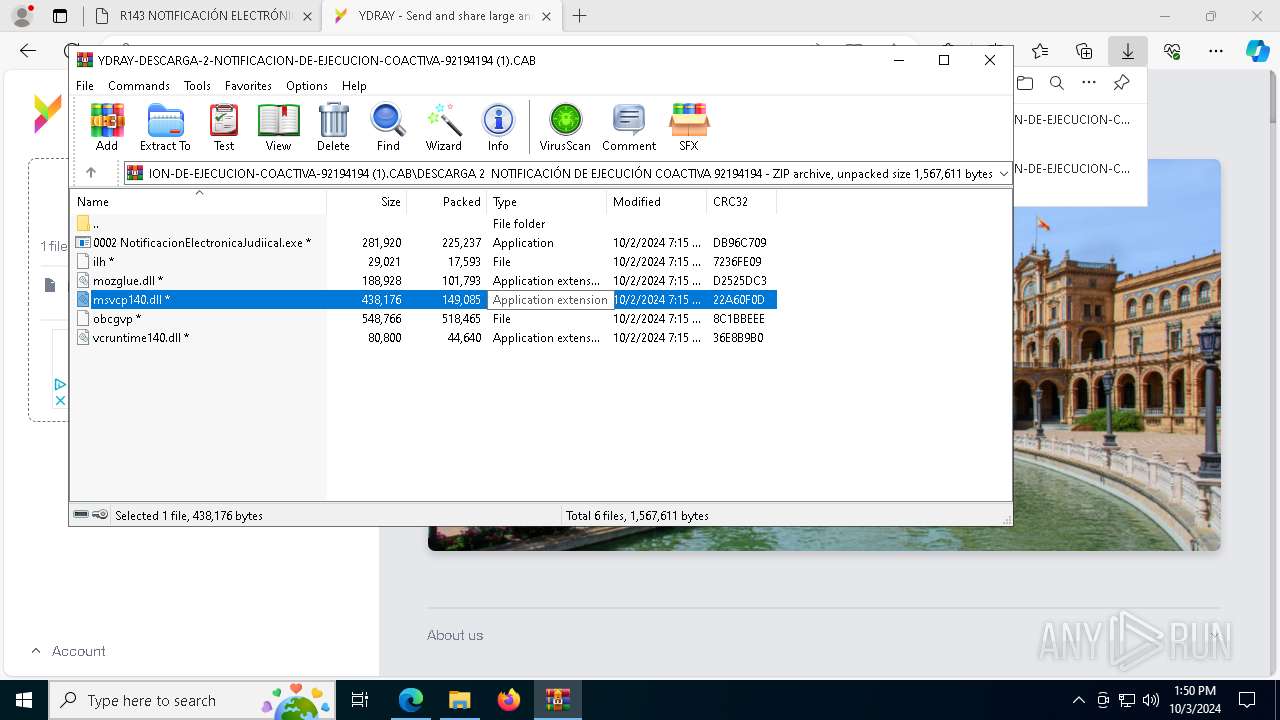Open Edge Collections icon
Viewport: 1280px width, 720px height.
coord(1084,51)
